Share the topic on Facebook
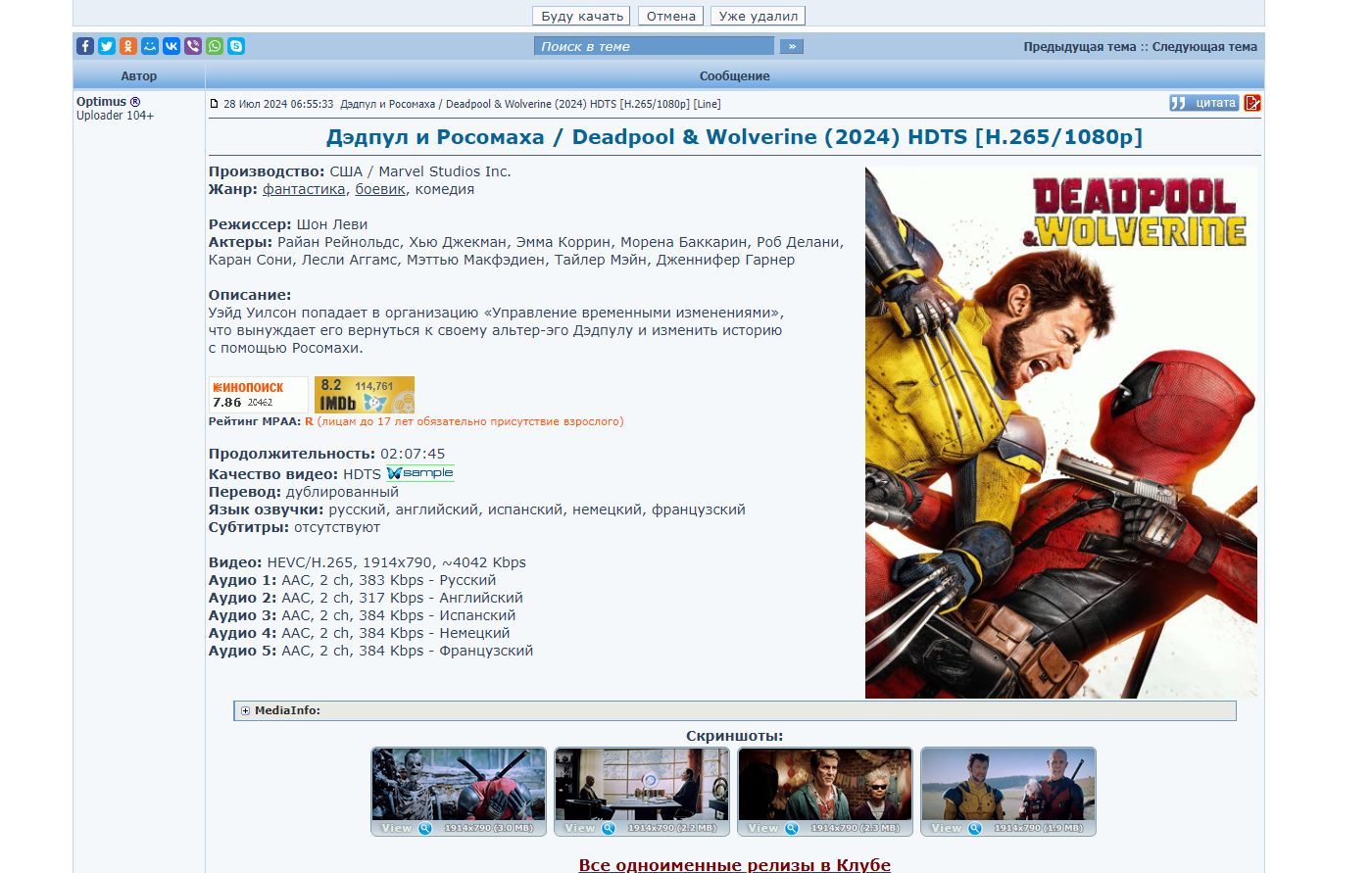 (85, 46)
